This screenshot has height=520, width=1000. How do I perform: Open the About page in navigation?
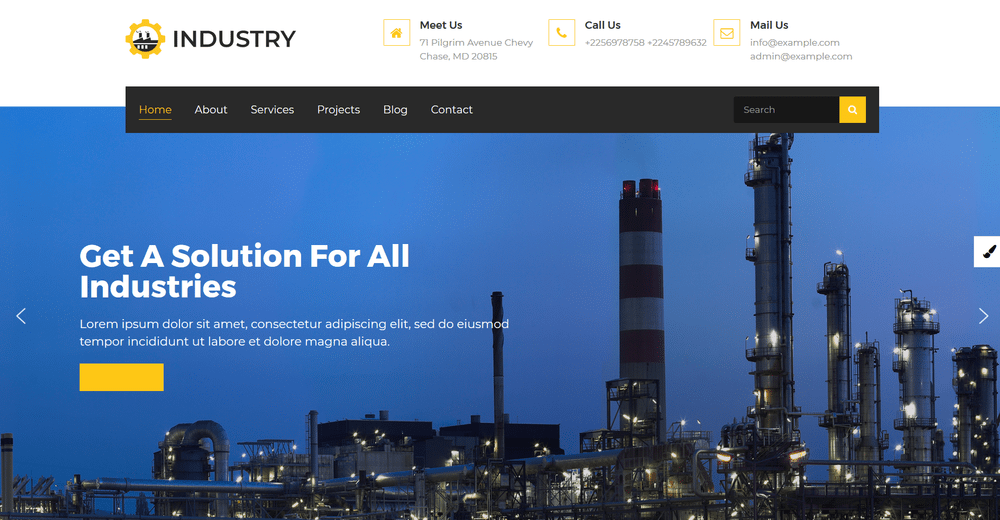210,110
